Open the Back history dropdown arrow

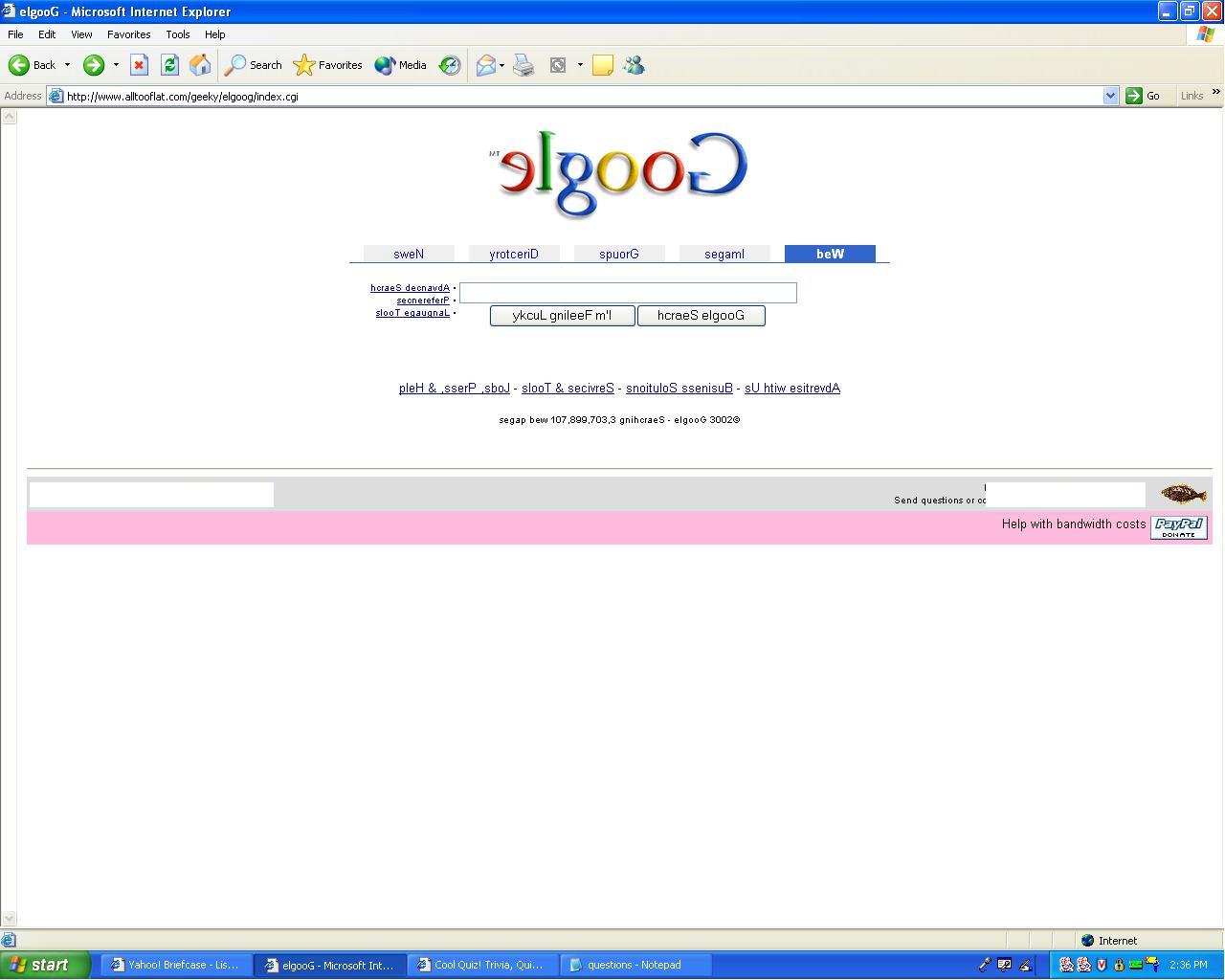tap(67, 65)
